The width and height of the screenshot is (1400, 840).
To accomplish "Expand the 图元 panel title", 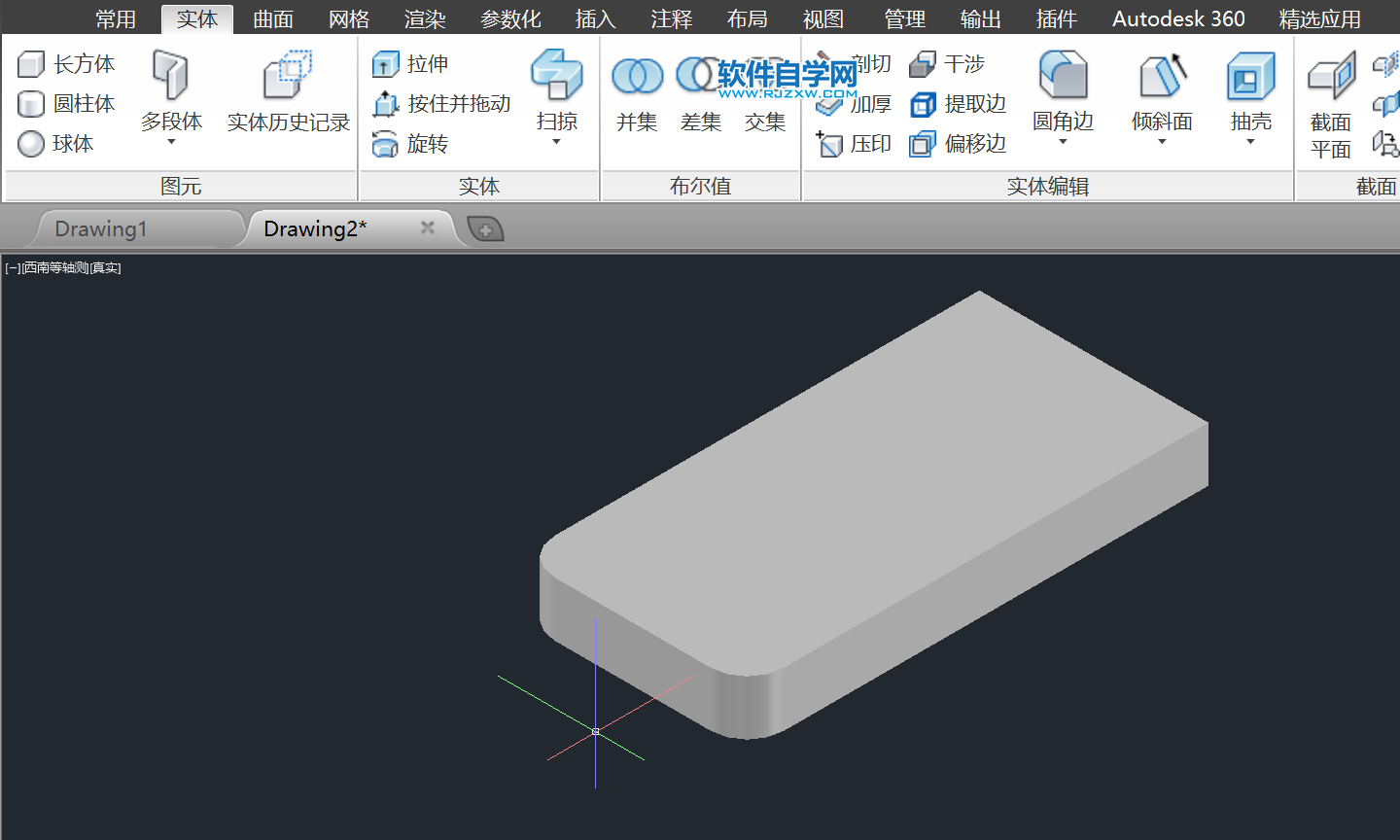I will pyautogui.click(x=181, y=186).
